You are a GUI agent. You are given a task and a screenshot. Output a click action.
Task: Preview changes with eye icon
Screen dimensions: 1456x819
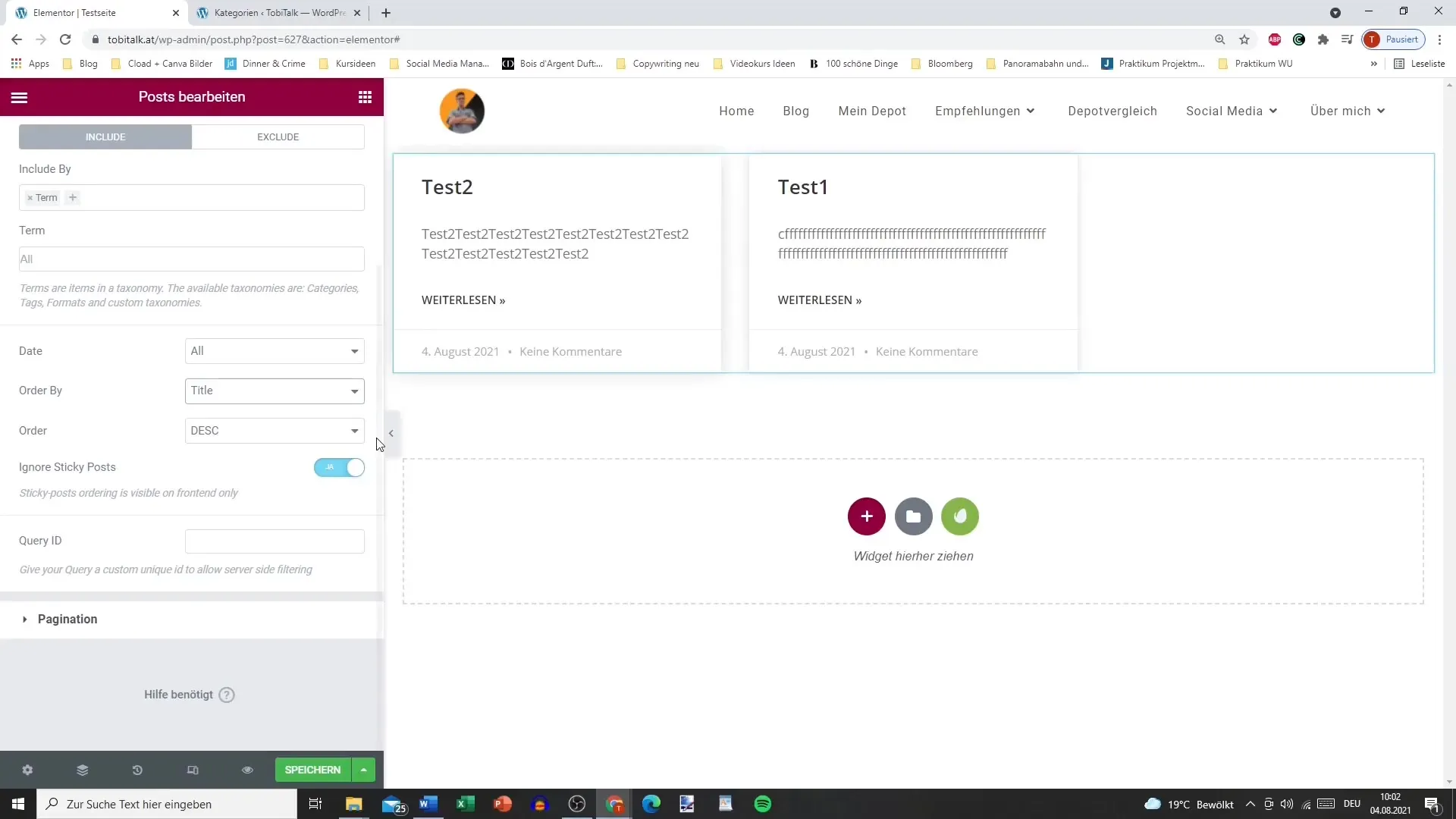pyautogui.click(x=247, y=770)
